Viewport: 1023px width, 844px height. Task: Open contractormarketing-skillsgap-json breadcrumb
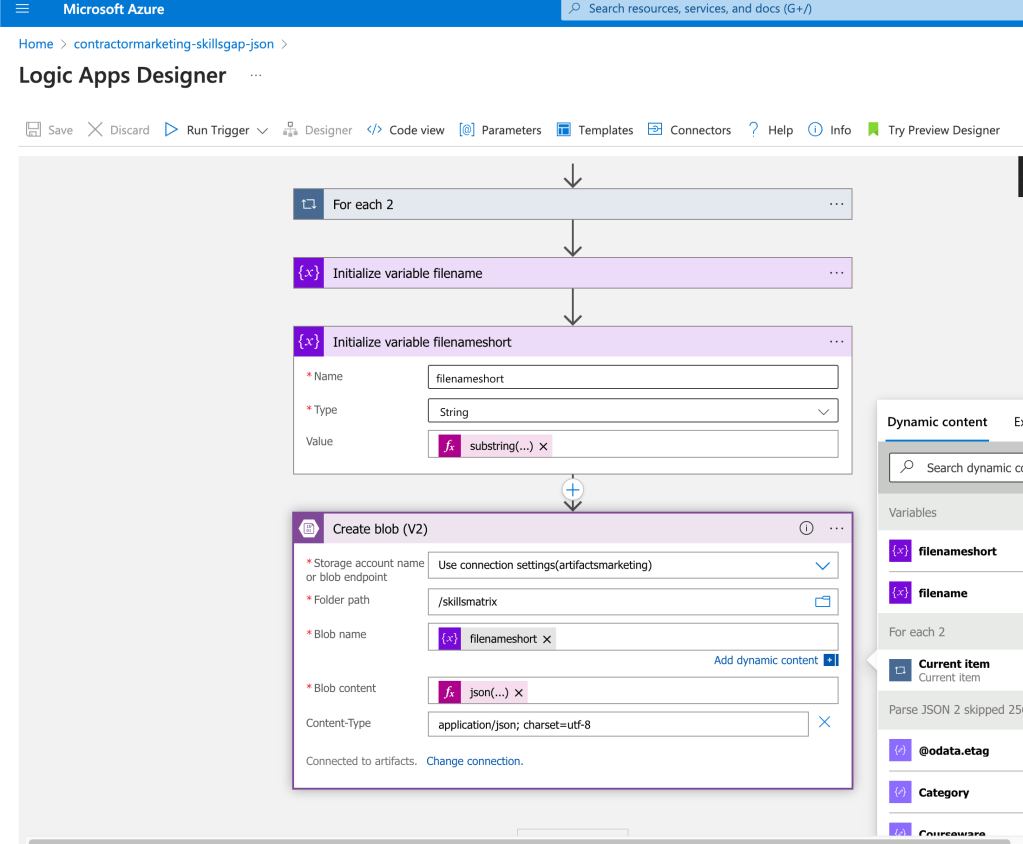[x=174, y=44]
